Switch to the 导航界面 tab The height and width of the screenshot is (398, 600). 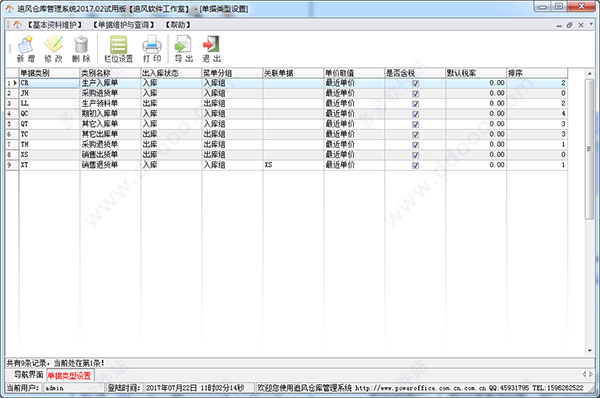[x=28, y=375]
